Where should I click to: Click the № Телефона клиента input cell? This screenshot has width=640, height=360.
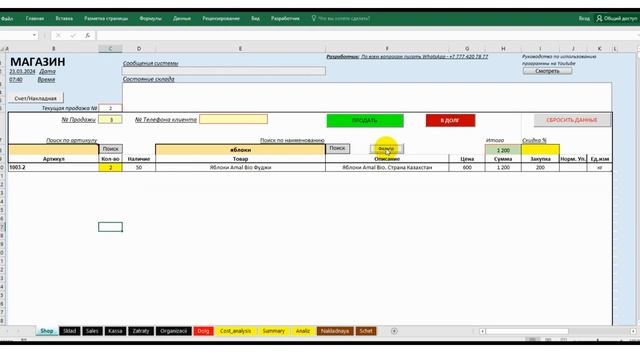(x=233, y=119)
